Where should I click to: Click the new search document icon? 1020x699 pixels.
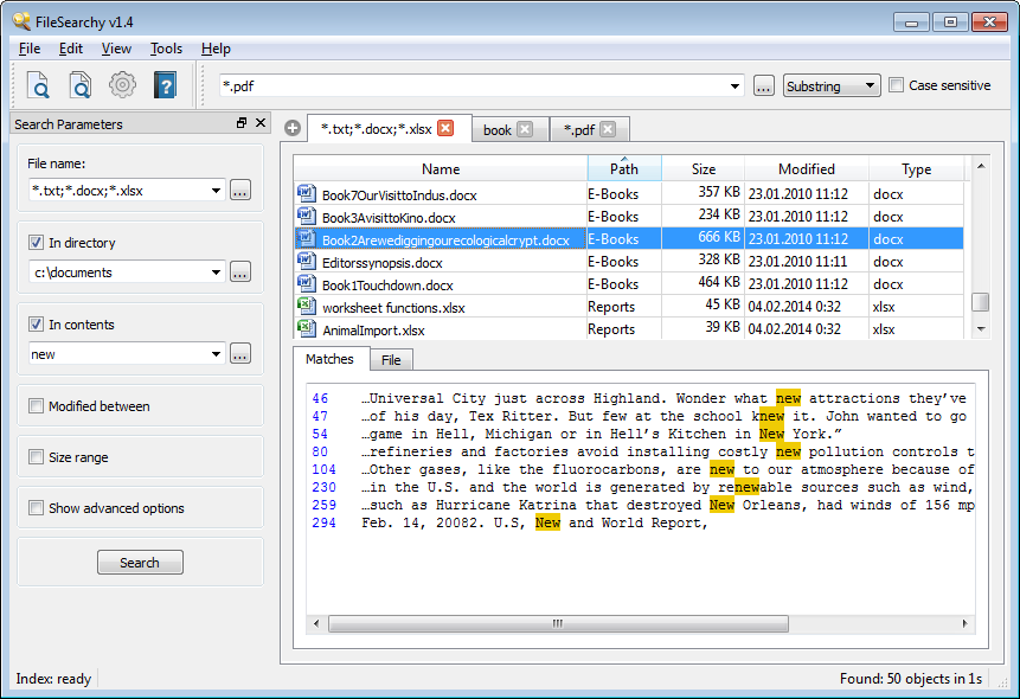(38, 85)
